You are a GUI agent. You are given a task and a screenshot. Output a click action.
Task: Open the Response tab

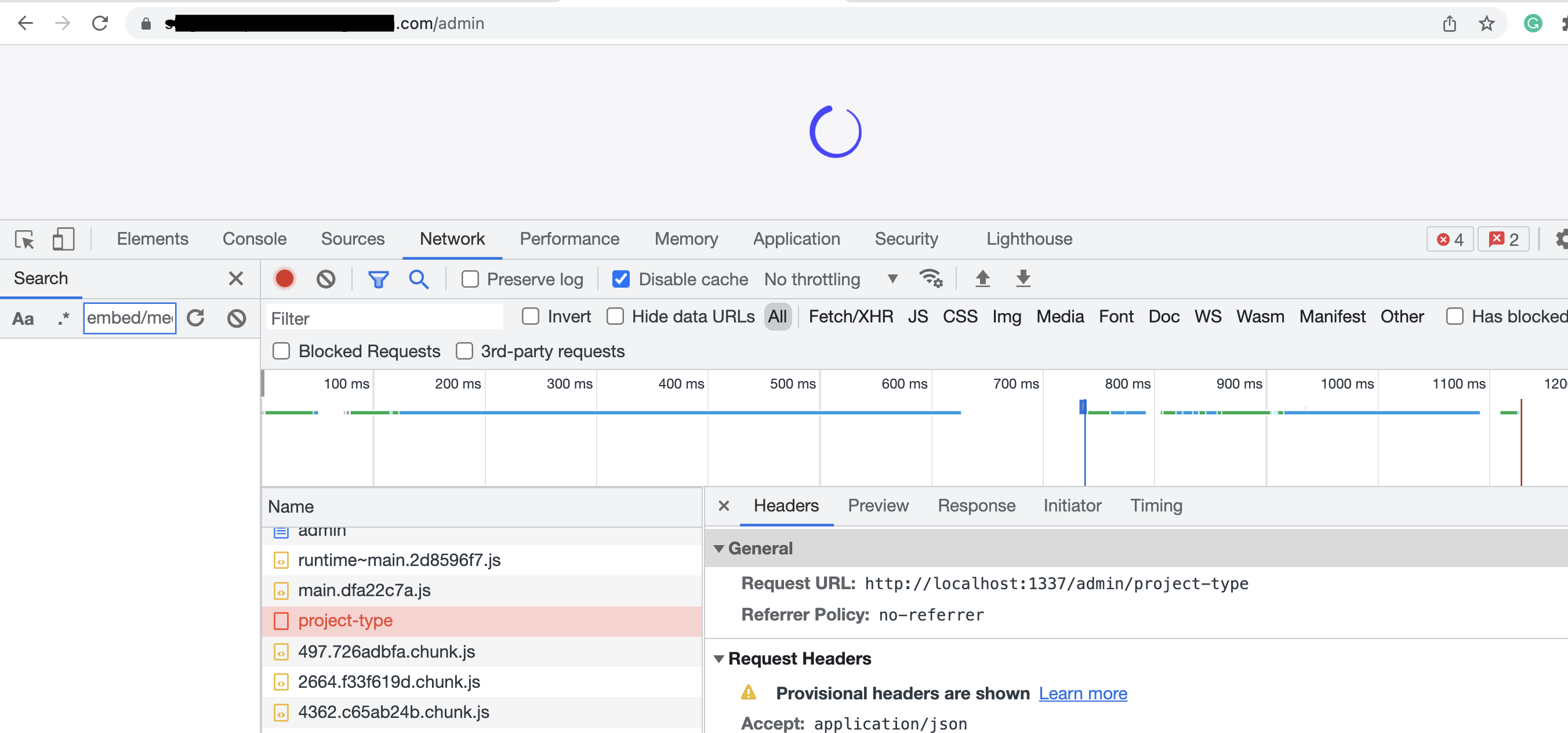[x=976, y=505]
